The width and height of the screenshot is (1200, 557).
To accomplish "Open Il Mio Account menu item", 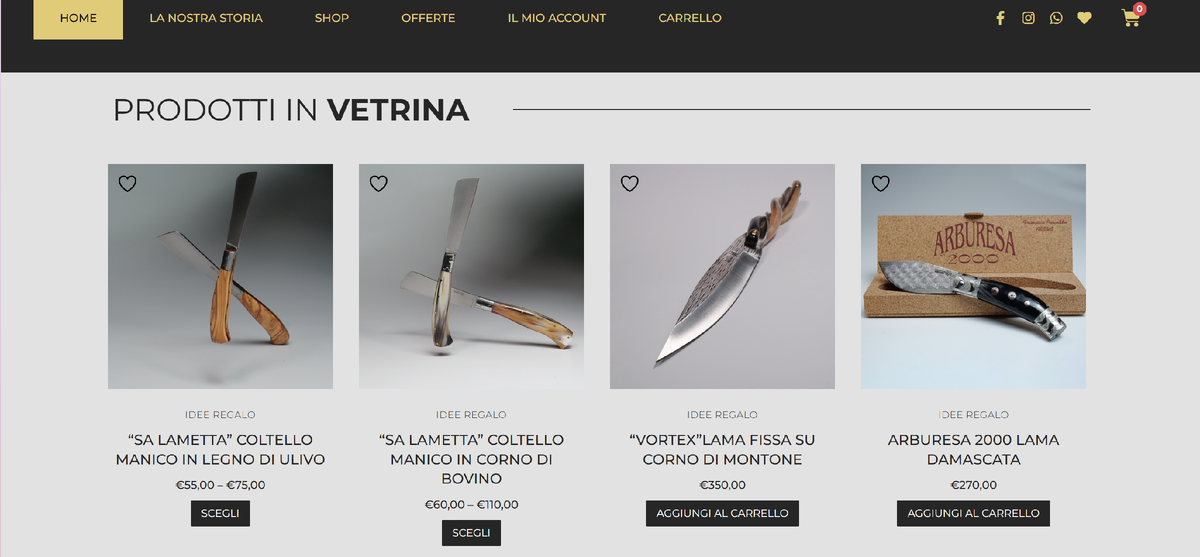I will click(x=557, y=18).
